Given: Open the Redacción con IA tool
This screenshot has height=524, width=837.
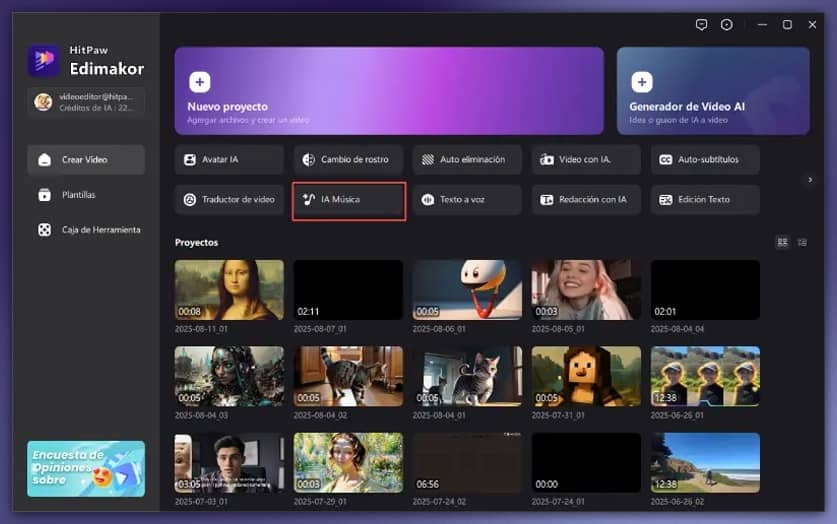Looking at the screenshot, I should [x=586, y=200].
